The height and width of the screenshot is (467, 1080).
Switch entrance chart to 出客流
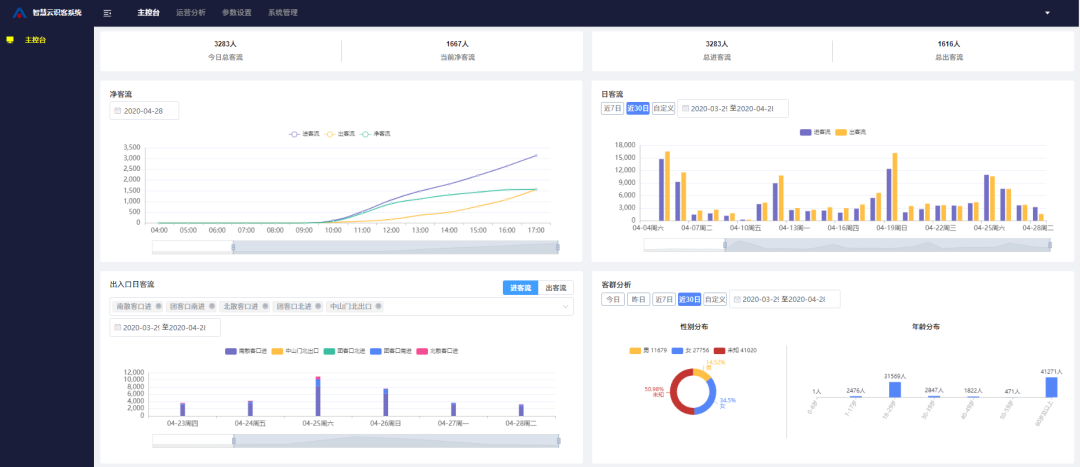[x=556, y=288]
